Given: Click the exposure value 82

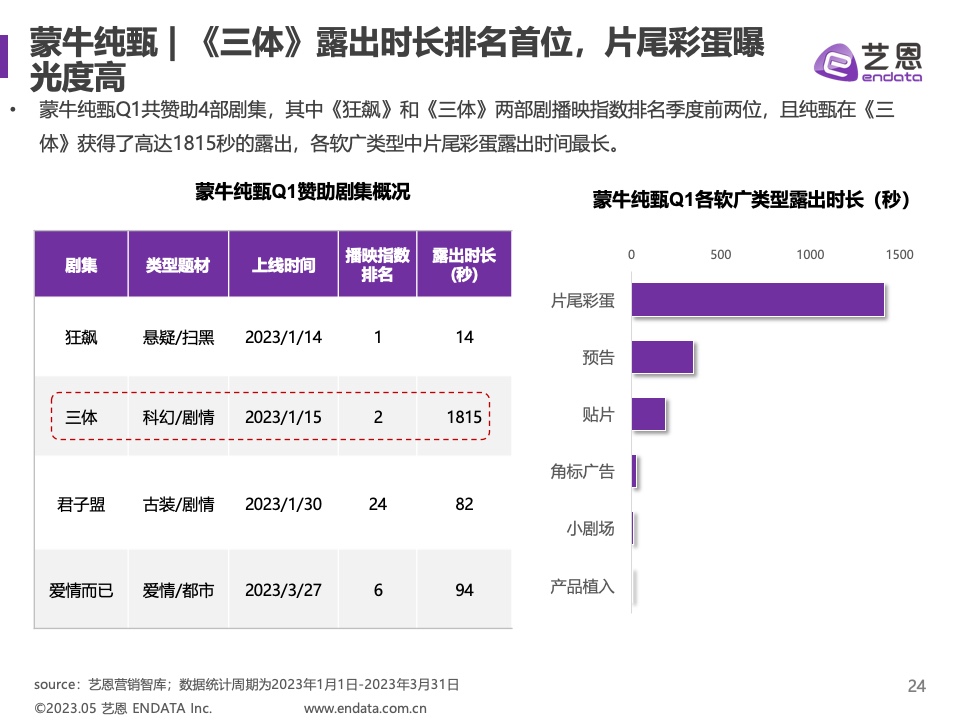Looking at the screenshot, I should point(464,504).
